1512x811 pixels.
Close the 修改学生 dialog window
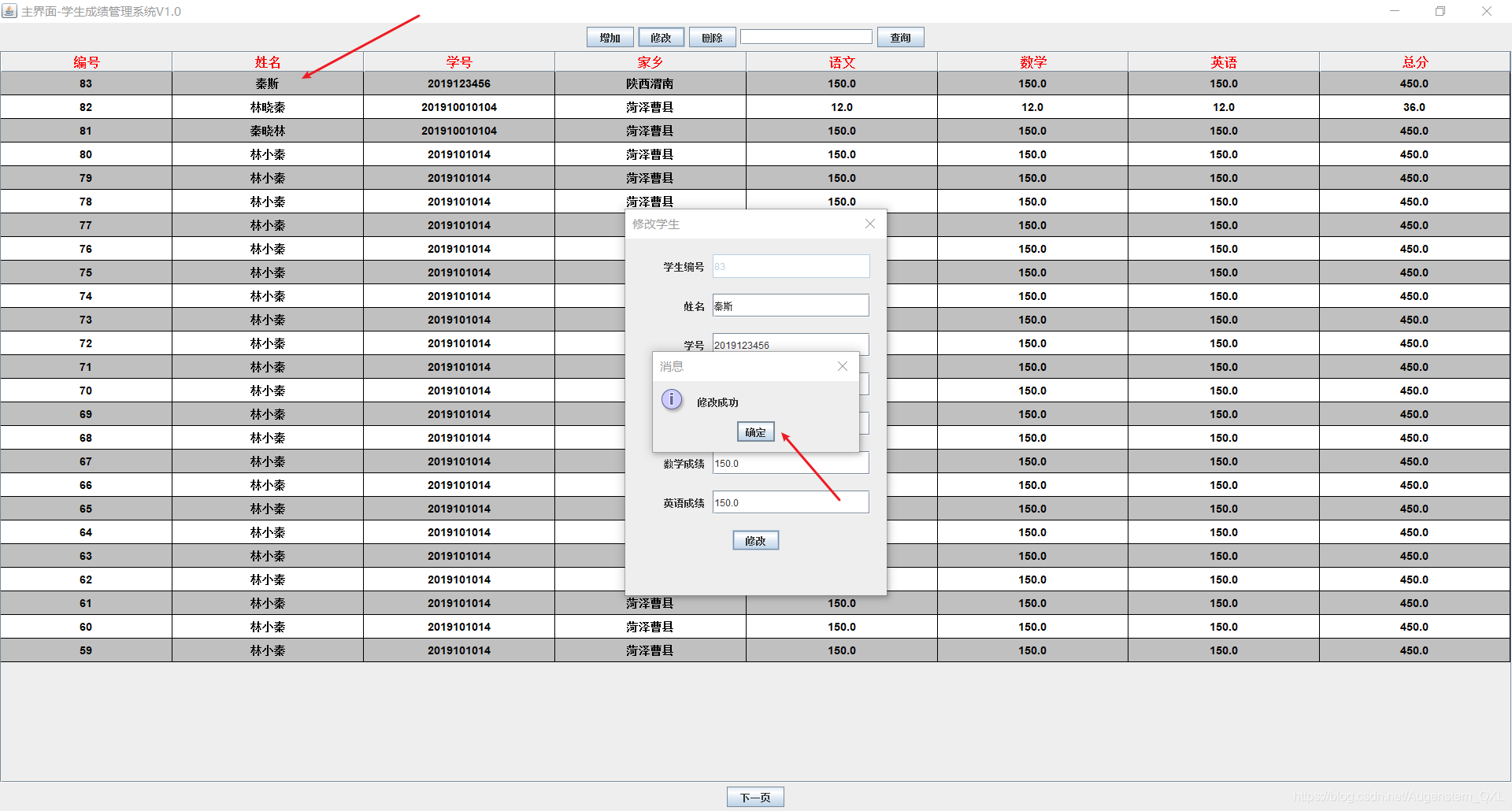[x=870, y=224]
